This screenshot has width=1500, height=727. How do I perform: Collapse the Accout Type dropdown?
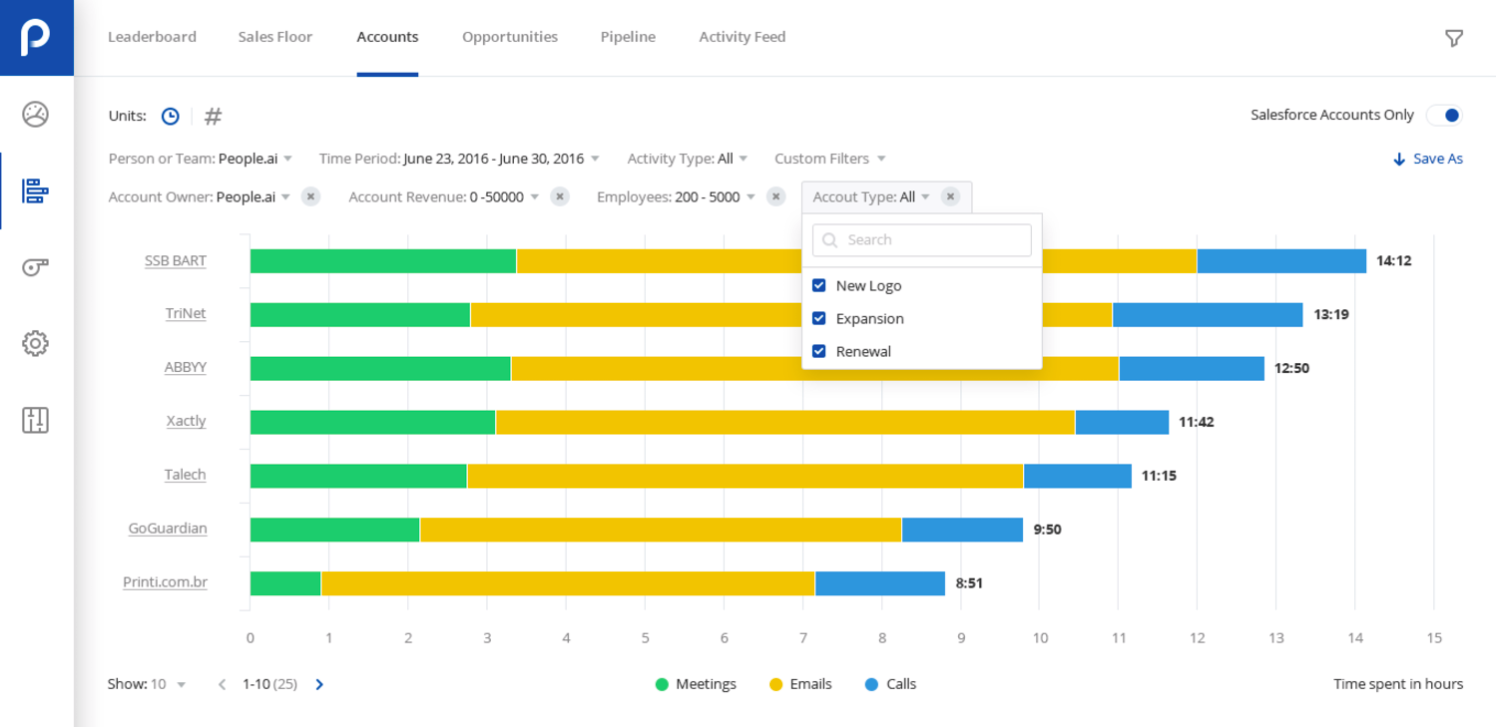pyautogui.click(x=871, y=197)
